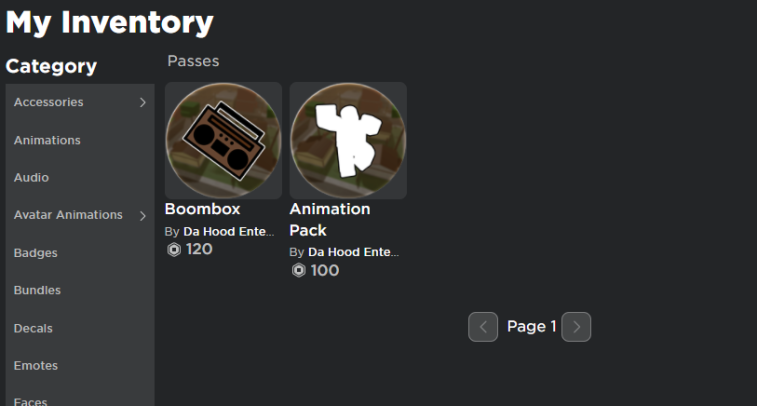Click the Robux icon beside 100
The width and height of the screenshot is (757, 406).
coord(299,270)
